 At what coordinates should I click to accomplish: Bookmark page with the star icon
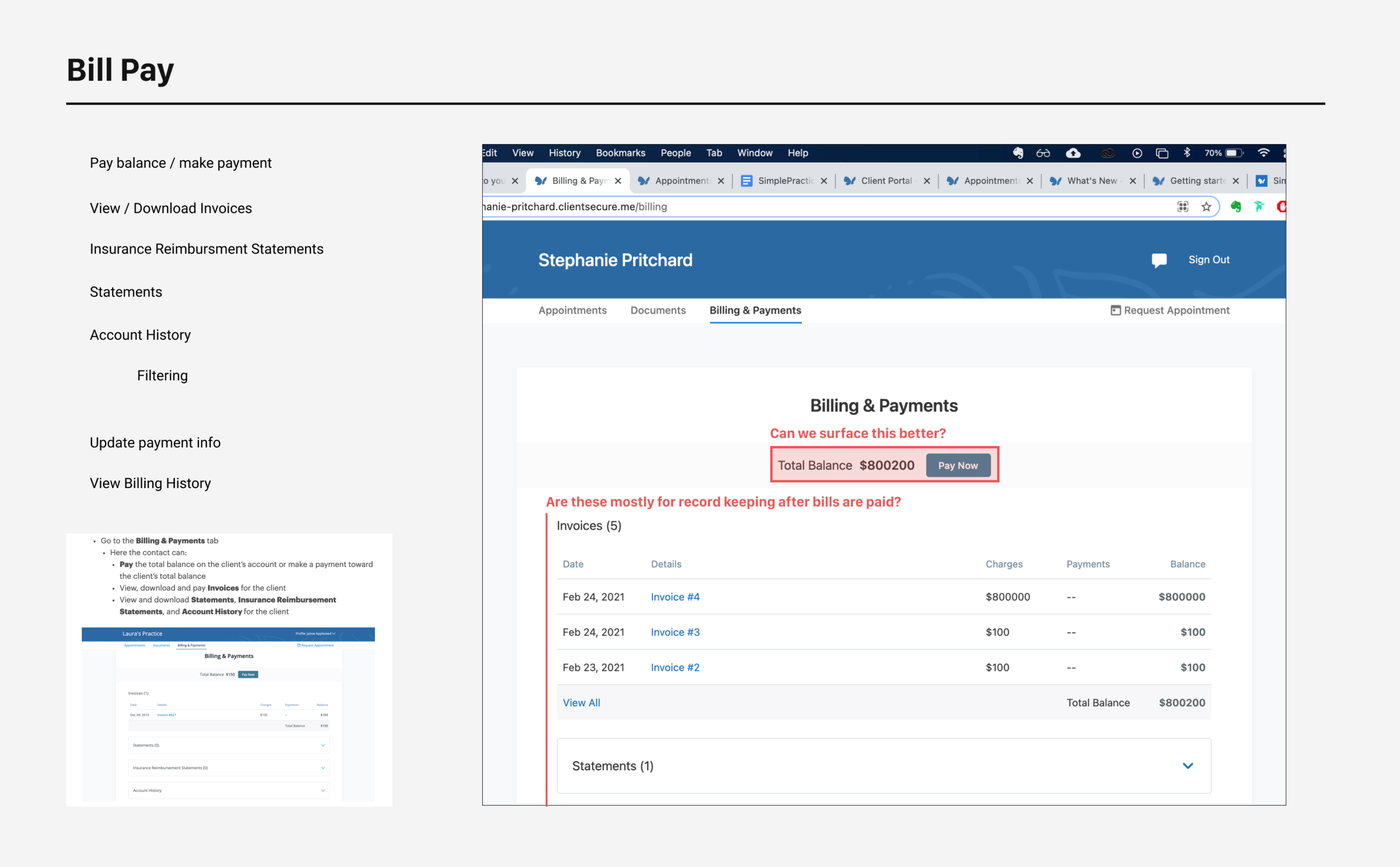click(1206, 207)
